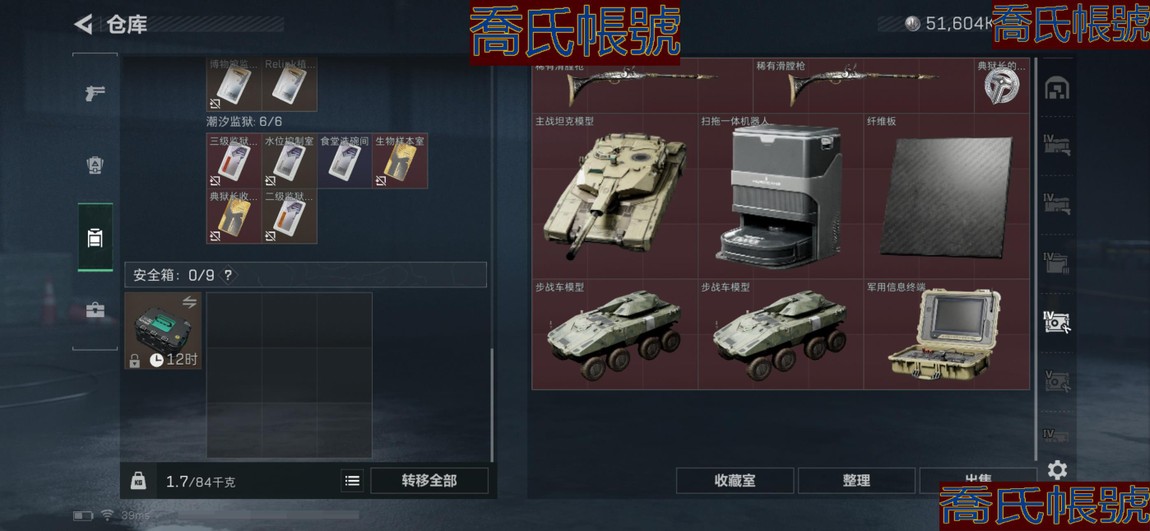Select the highlighted IV safe storage tab icon

pos(1057,321)
